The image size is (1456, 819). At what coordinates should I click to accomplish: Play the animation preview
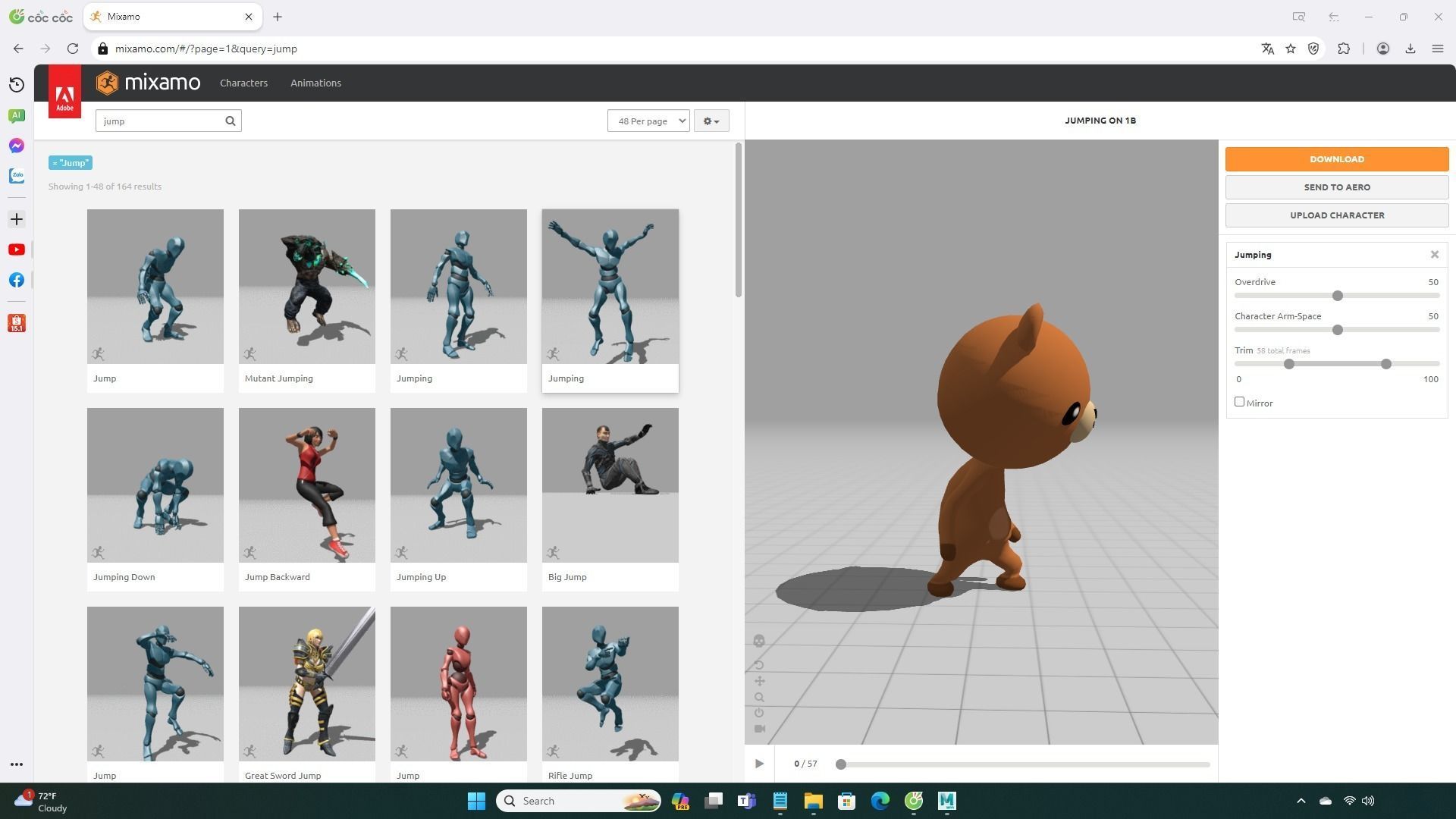click(759, 764)
